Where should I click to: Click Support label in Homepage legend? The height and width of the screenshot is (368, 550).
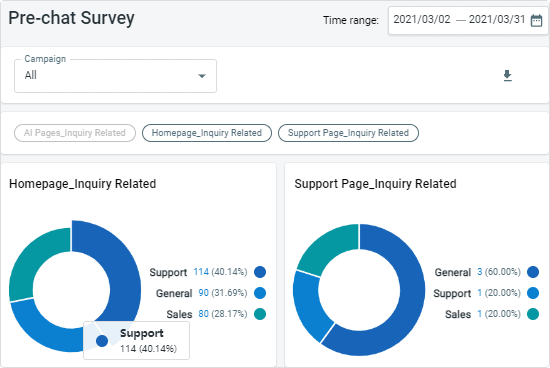tap(168, 272)
